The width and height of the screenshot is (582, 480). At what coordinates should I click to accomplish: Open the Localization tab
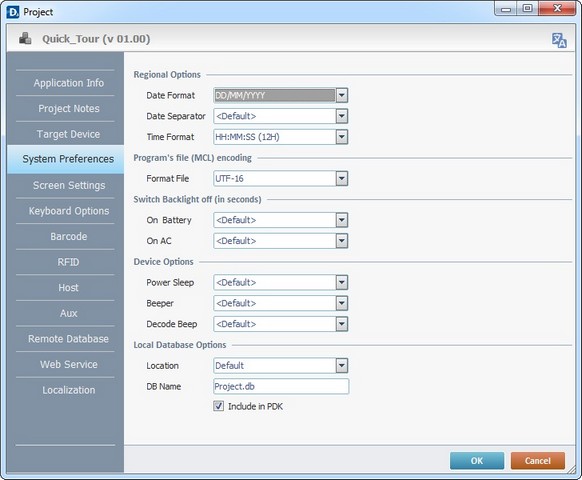click(69, 390)
